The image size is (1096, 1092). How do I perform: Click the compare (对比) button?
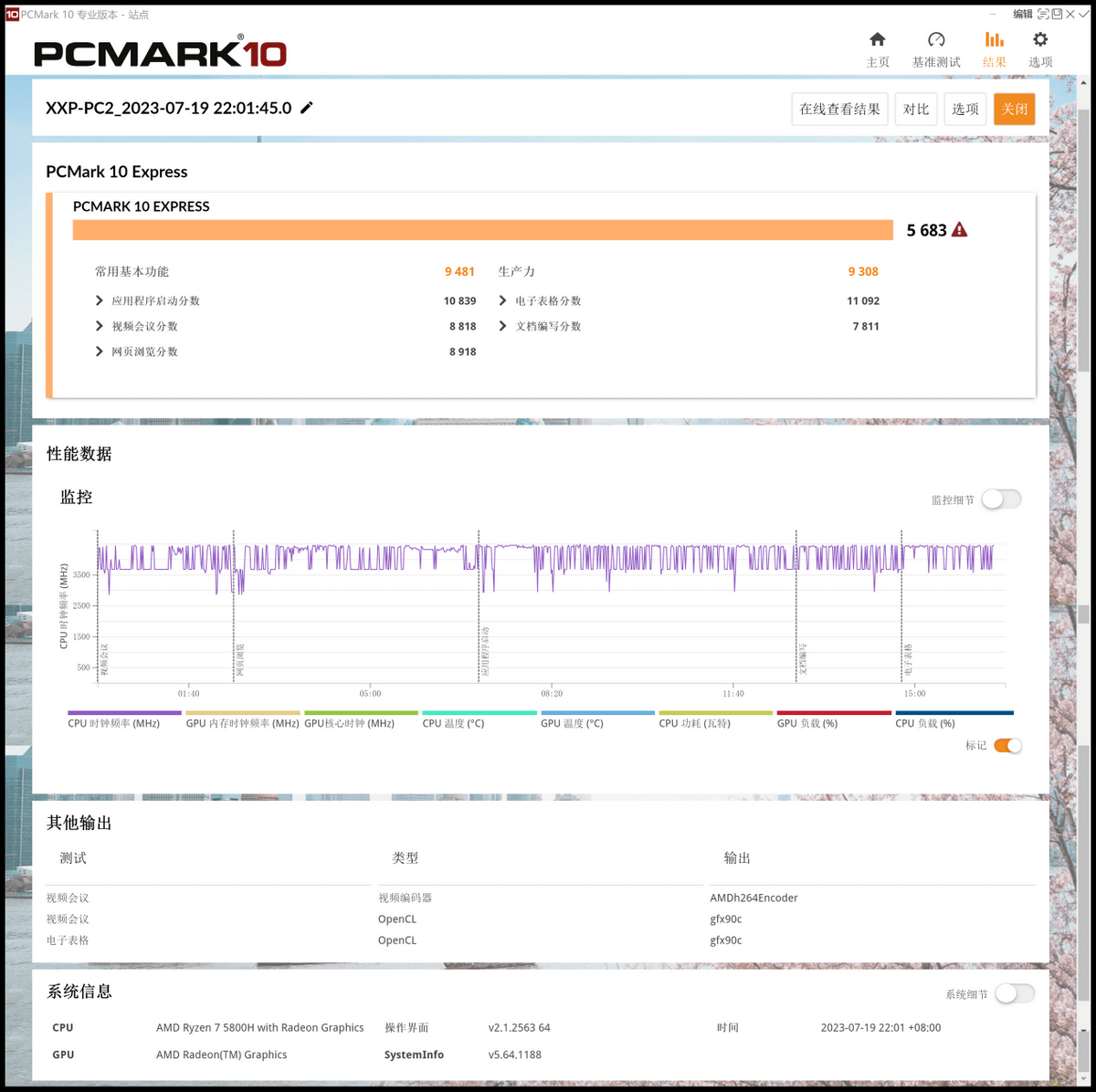(x=916, y=109)
